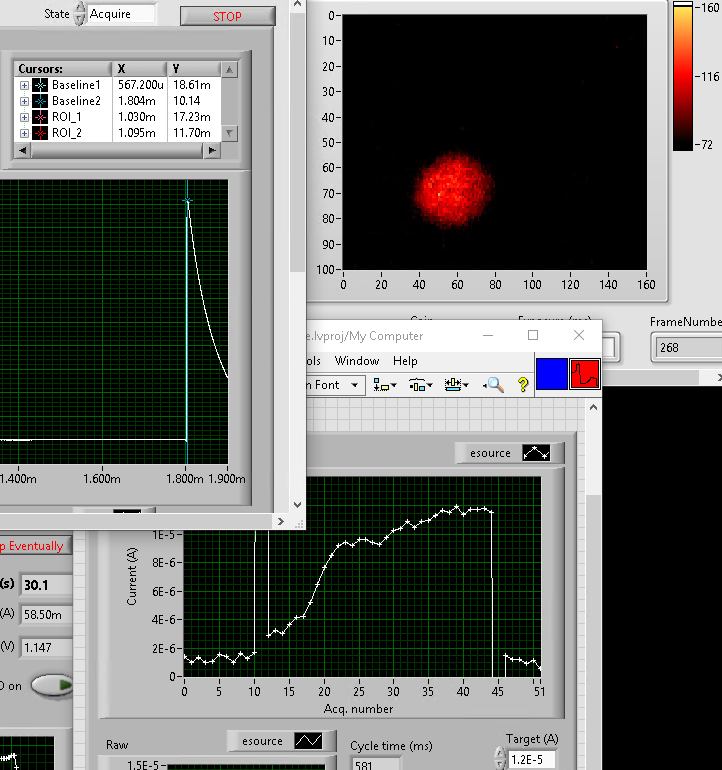
Task: Expand the ROI_1 cursor entry
Action: pyautogui.click(x=24, y=117)
